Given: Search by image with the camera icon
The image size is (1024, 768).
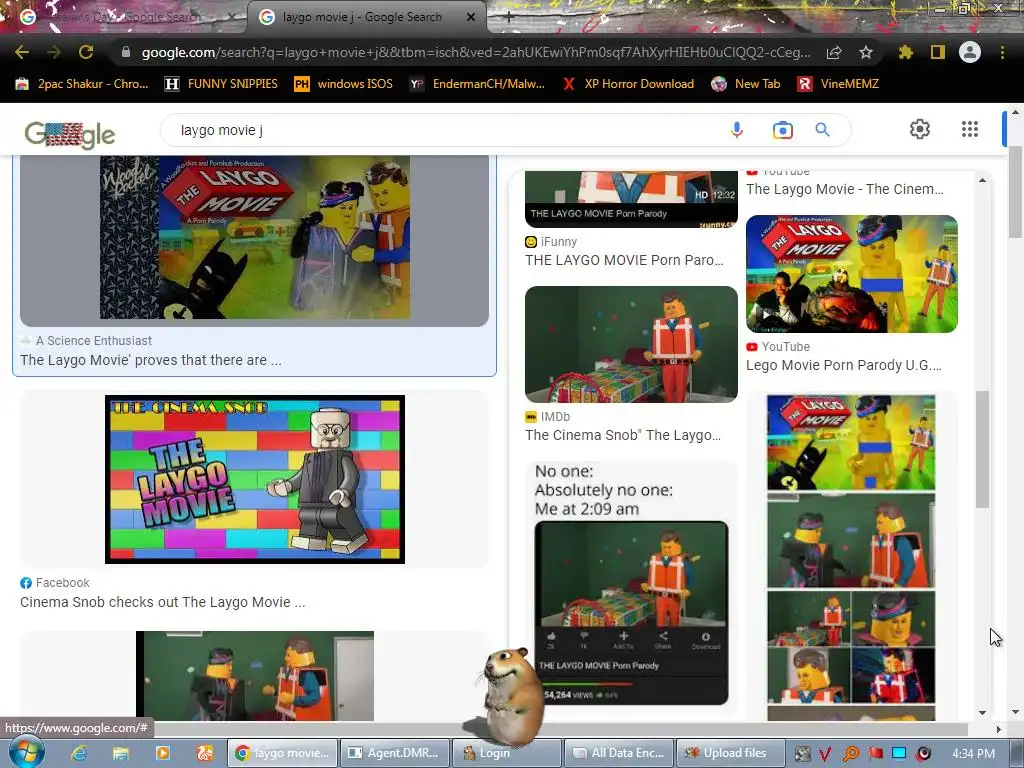Looking at the screenshot, I should [x=782, y=130].
